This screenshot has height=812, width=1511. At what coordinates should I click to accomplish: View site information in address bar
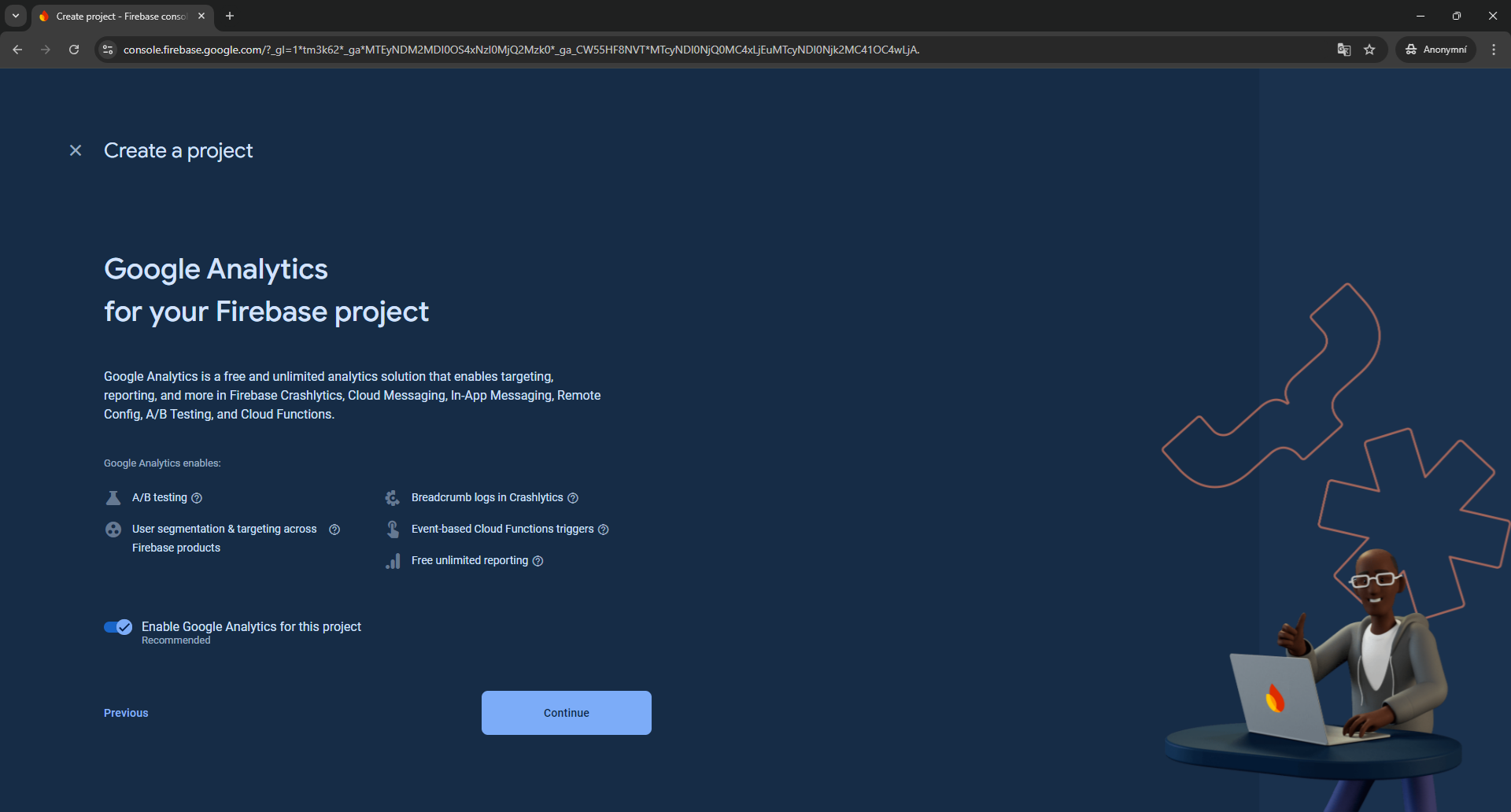(x=109, y=50)
